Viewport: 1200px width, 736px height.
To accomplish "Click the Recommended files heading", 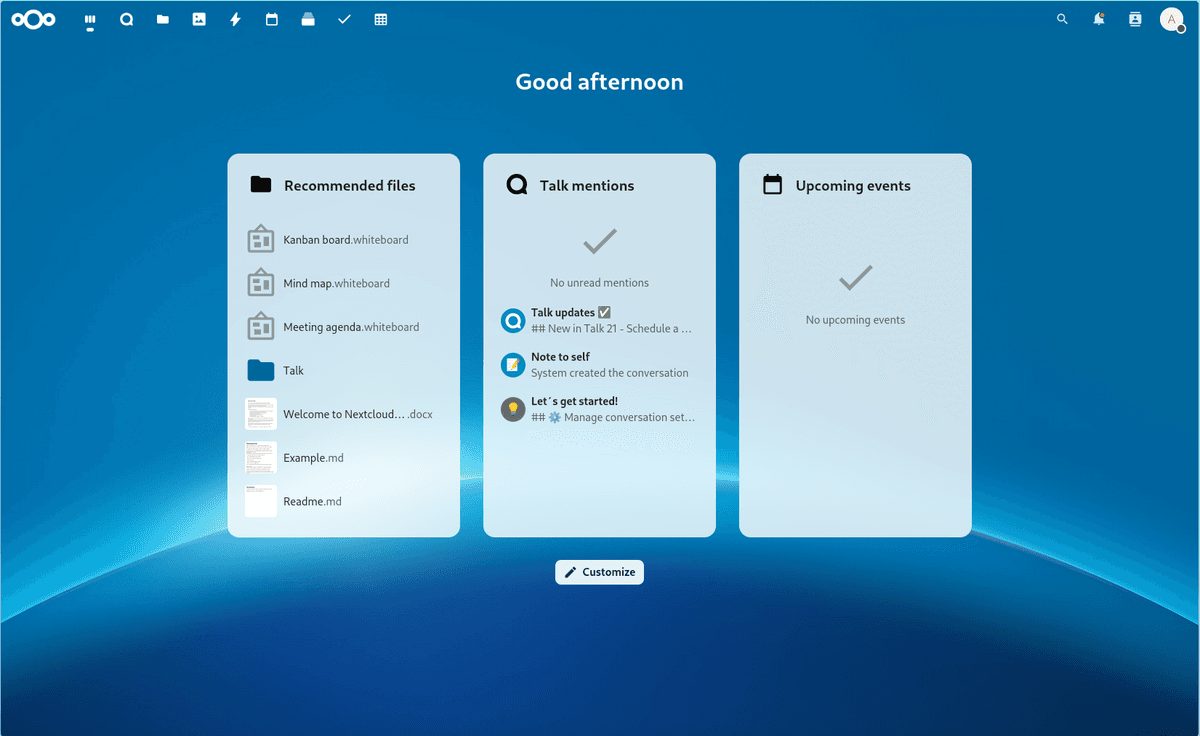I will pos(350,186).
